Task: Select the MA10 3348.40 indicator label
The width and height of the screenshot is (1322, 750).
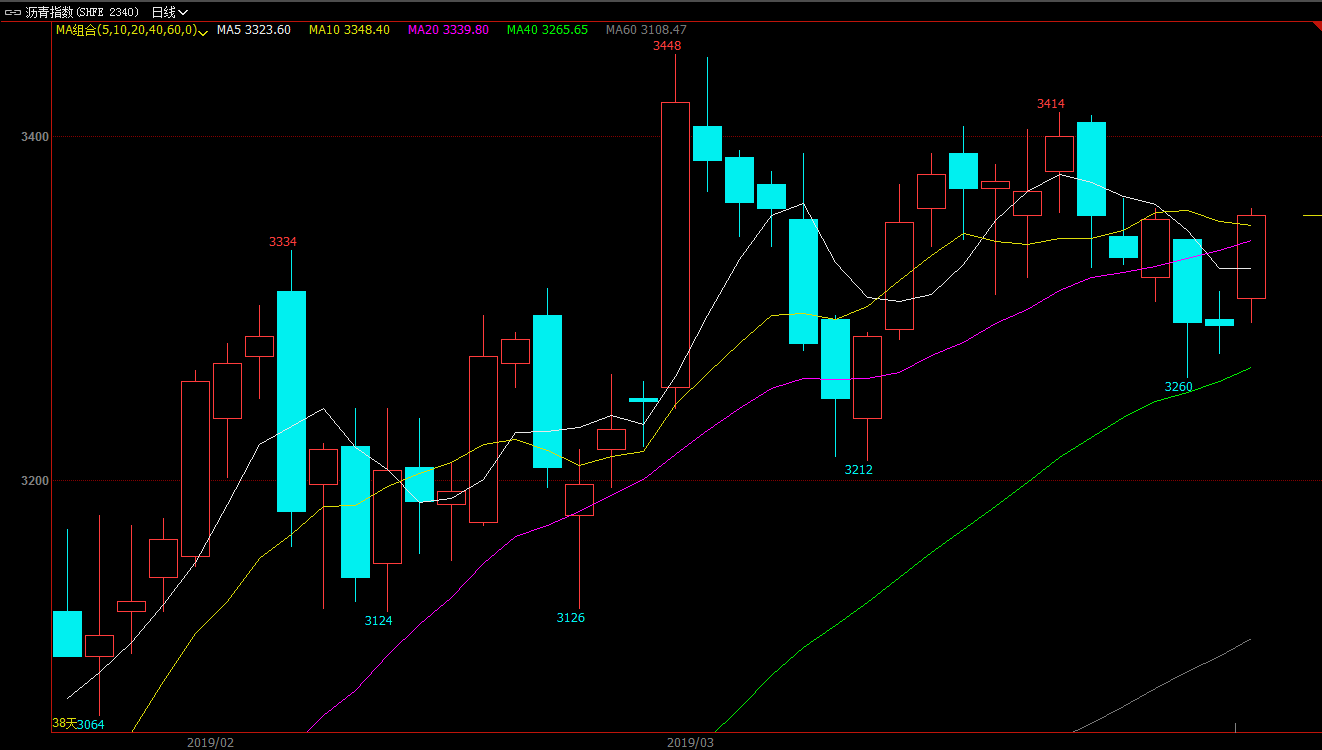Action: (x=349, y=30)
